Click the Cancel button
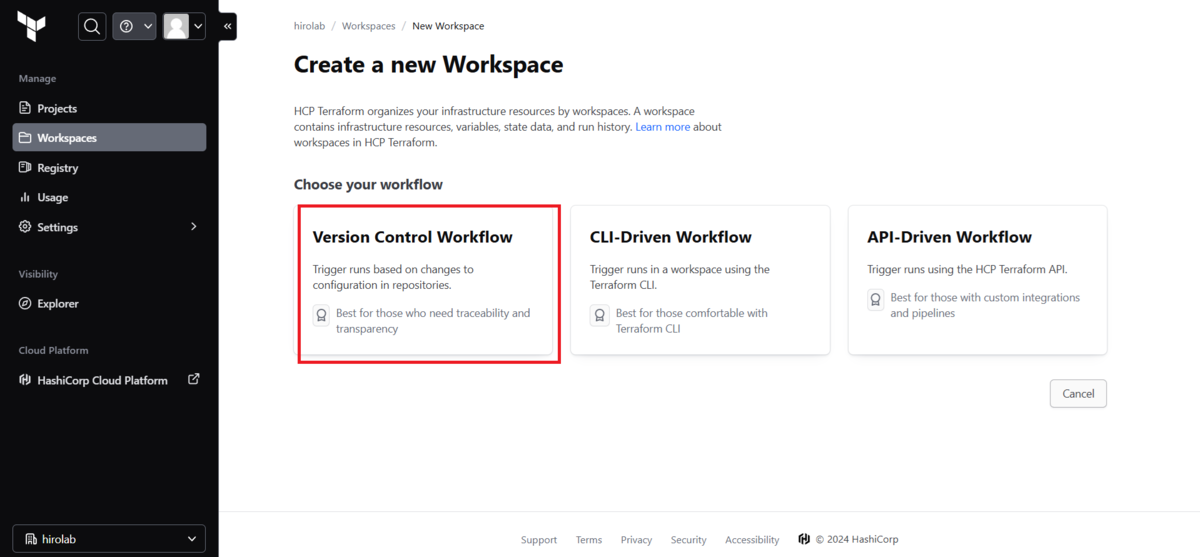The width and height of the screenshot is (1200, 557). [x=1078, y=393]
